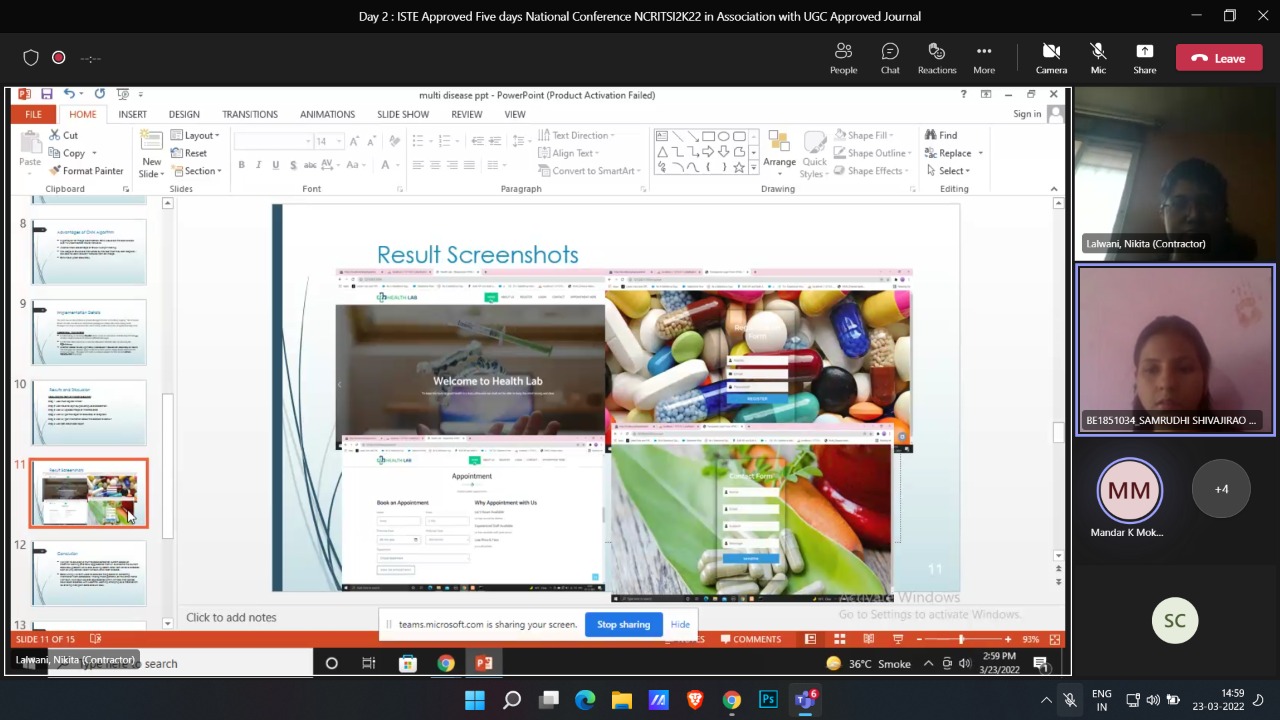Image resolution: width=1280 pixels, height=720 pixels.
Task: Click the Paste clipboard icon
Action: (30, 143)
